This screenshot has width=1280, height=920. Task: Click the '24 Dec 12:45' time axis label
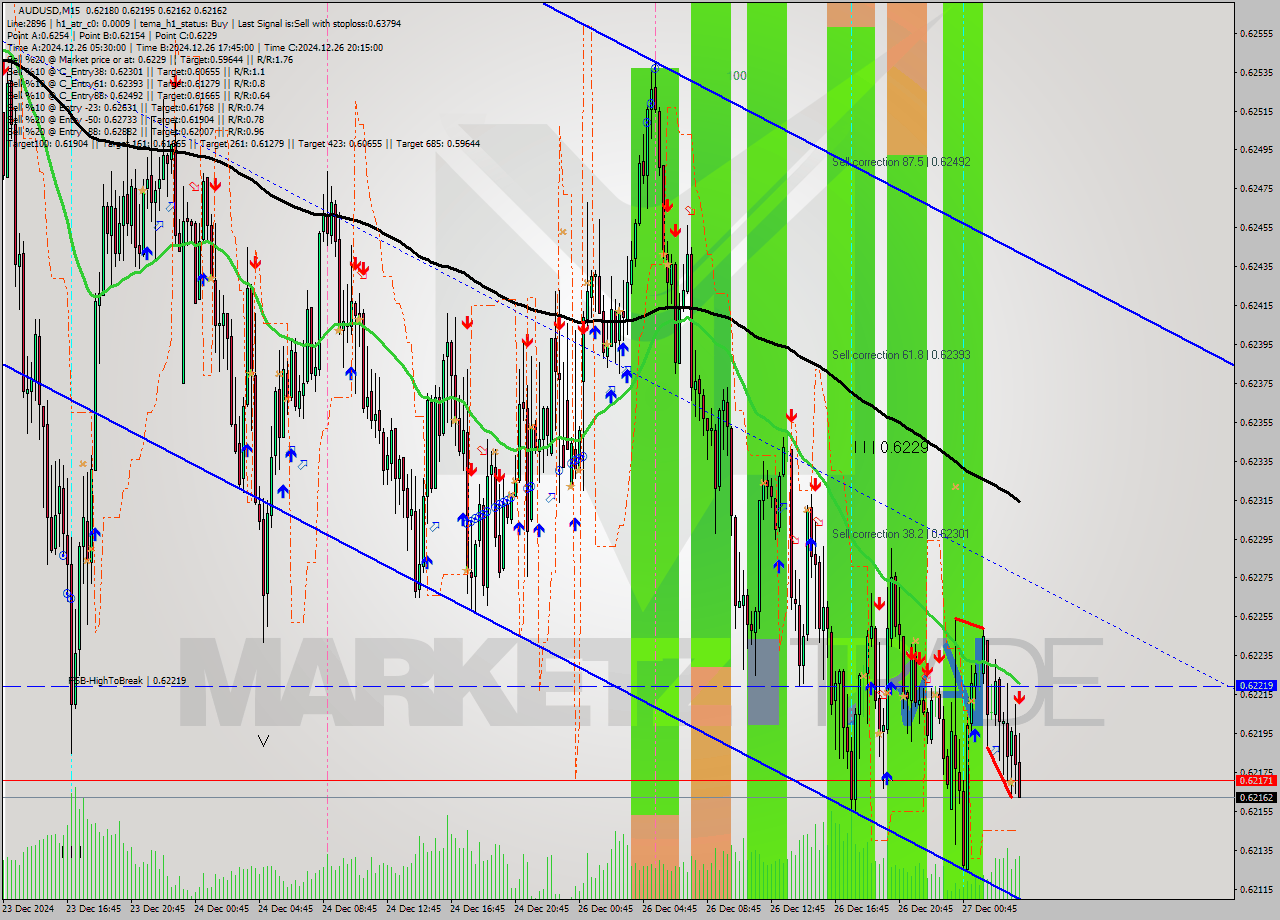tap(414, 909)
